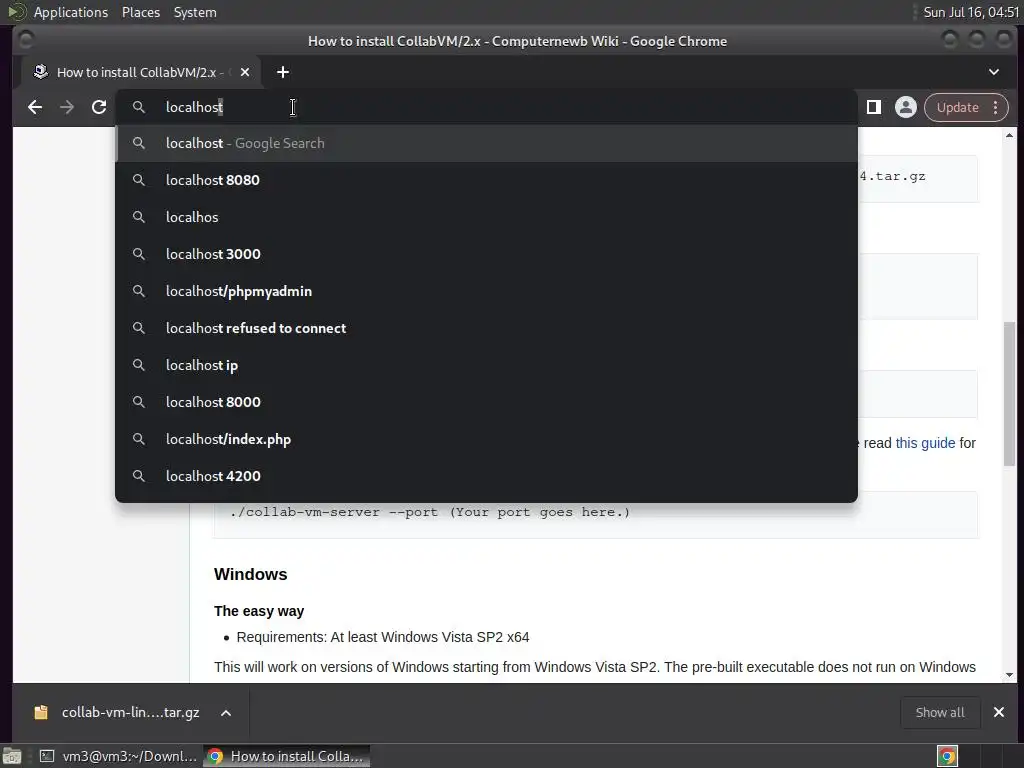The width and height of the screenshot is (1024, 768).
Task: Open the Chrome three-dot menu
Action: tap(995, 107)
